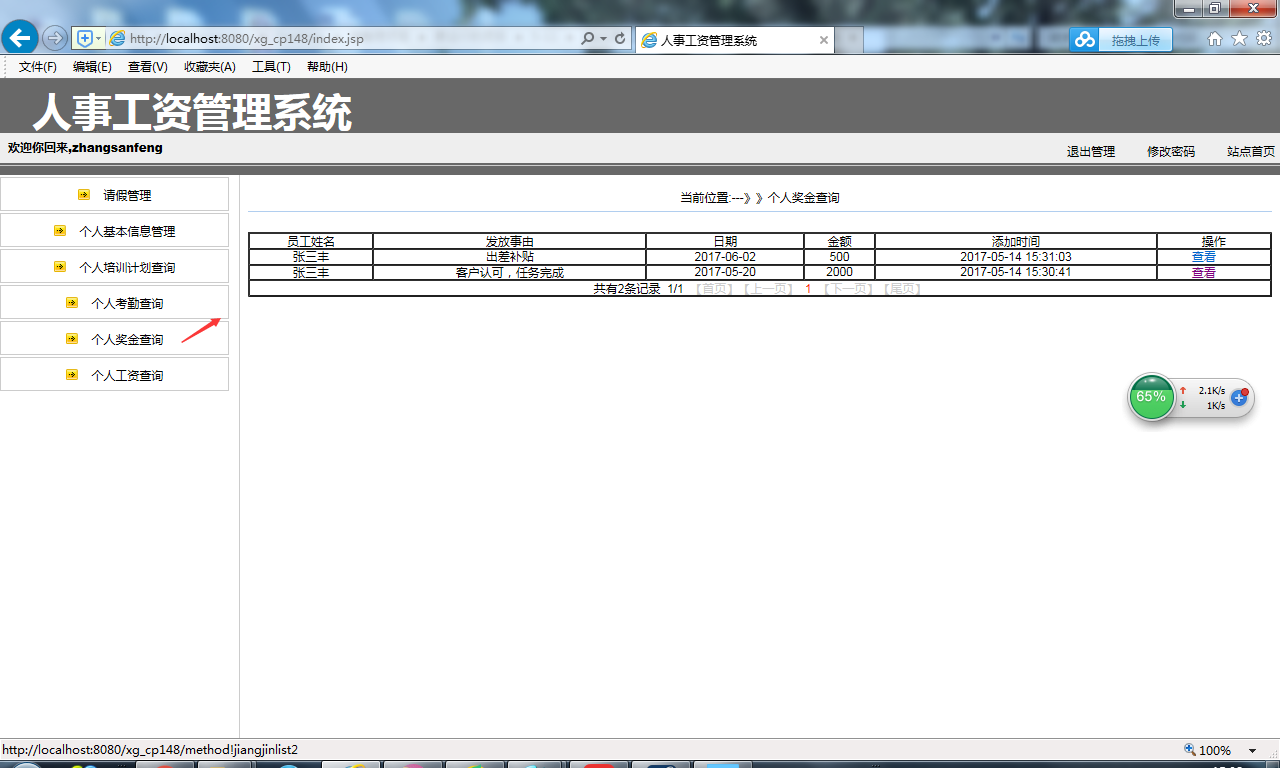Open the 编辑(E) menu
The width and height of the screenshot is (1280, 768).
coord(92,67)
